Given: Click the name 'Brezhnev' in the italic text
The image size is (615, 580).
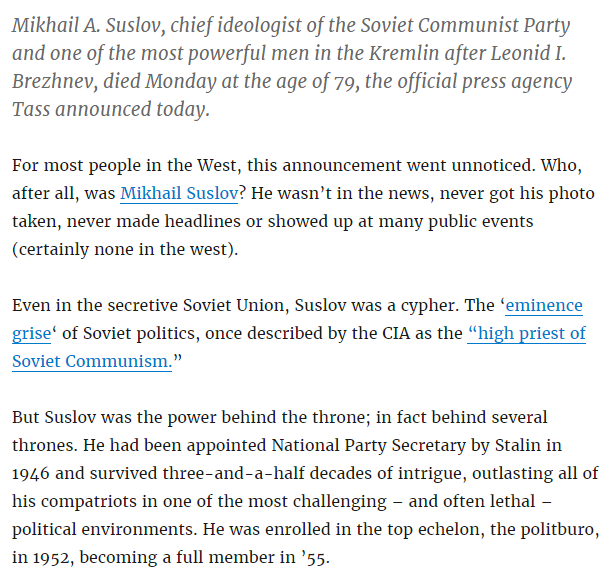Looking at the screenshot, I should 54,81.
